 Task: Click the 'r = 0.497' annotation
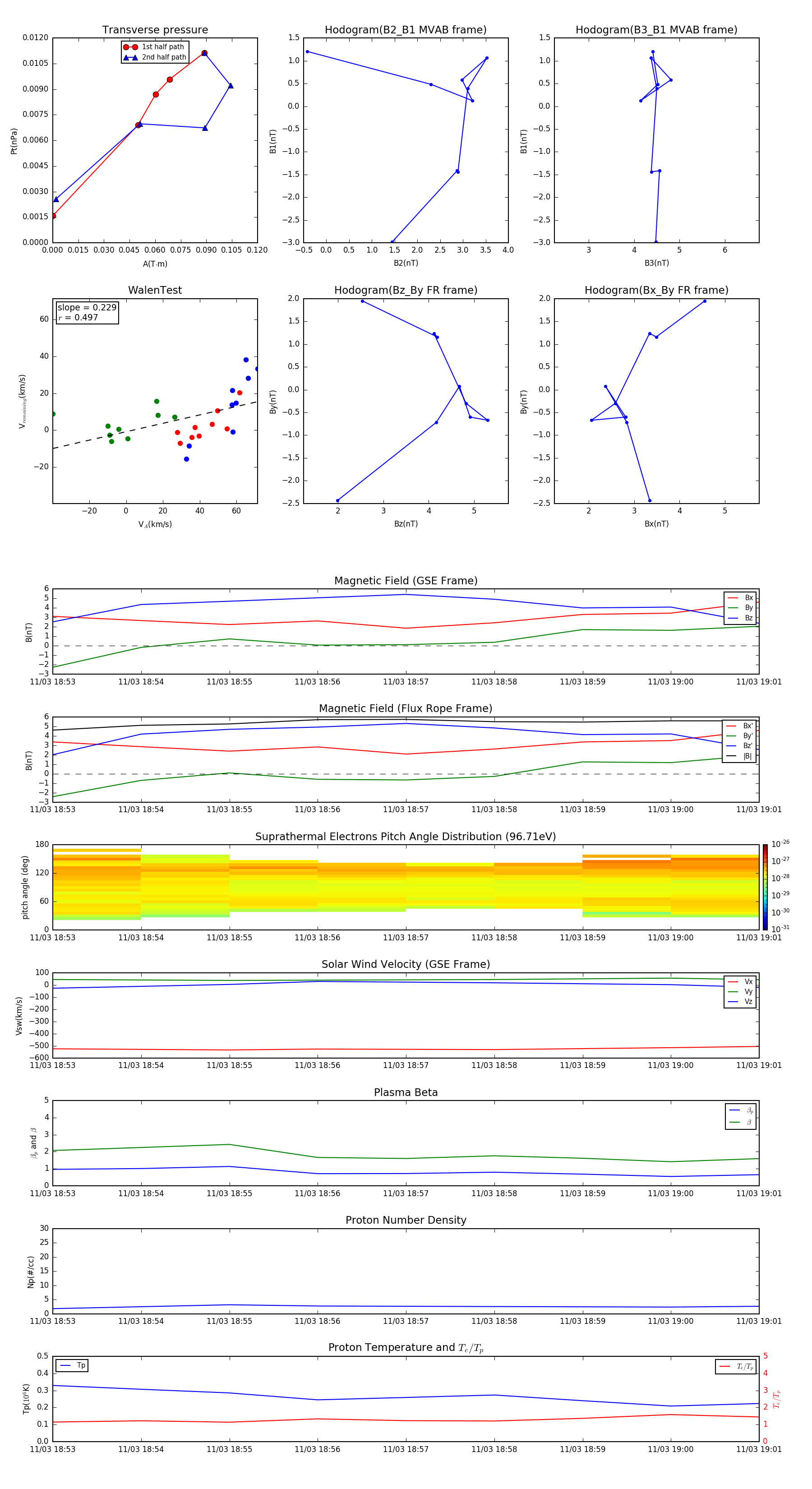(78, 317)
